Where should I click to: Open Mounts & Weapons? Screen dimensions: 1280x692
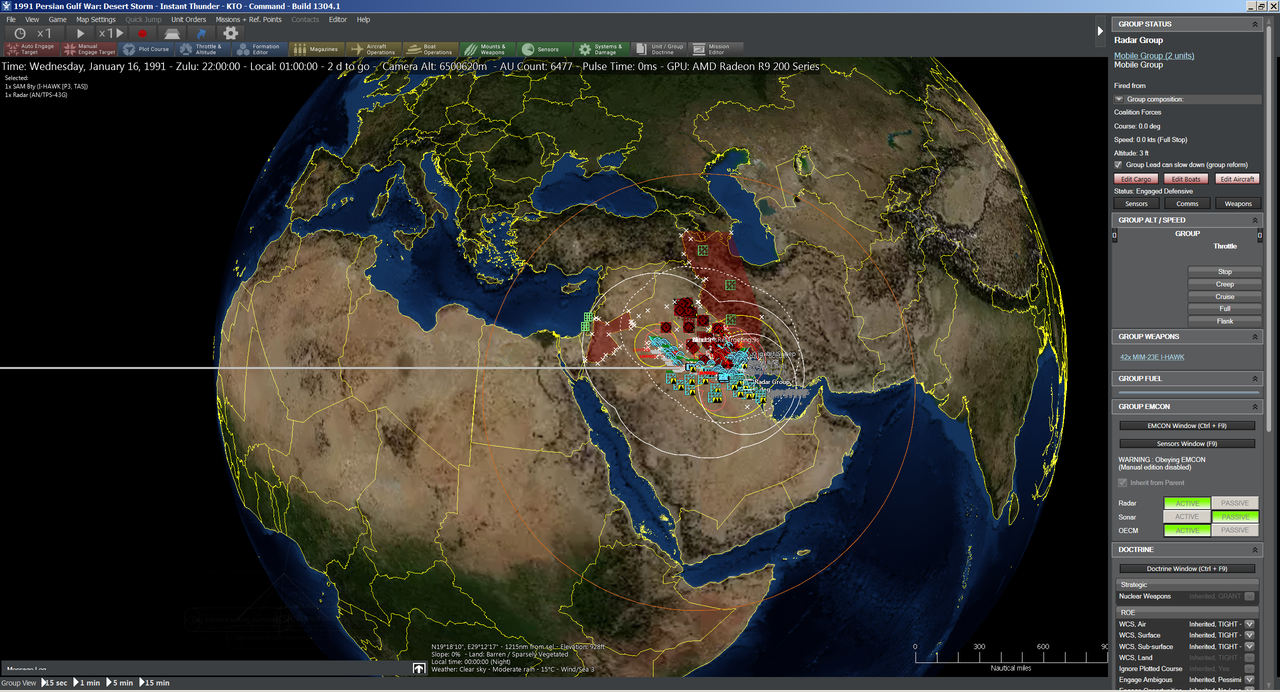point(488,49)
